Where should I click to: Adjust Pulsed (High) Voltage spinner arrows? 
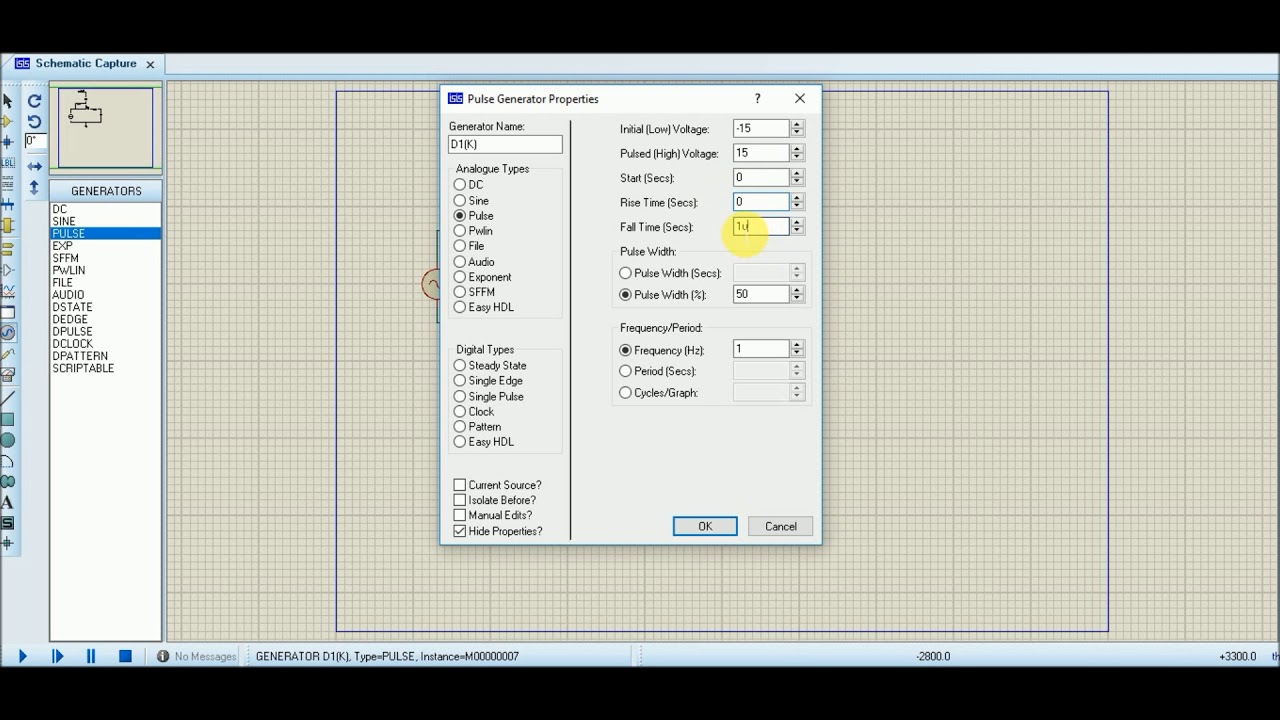[x=797, y=153]
